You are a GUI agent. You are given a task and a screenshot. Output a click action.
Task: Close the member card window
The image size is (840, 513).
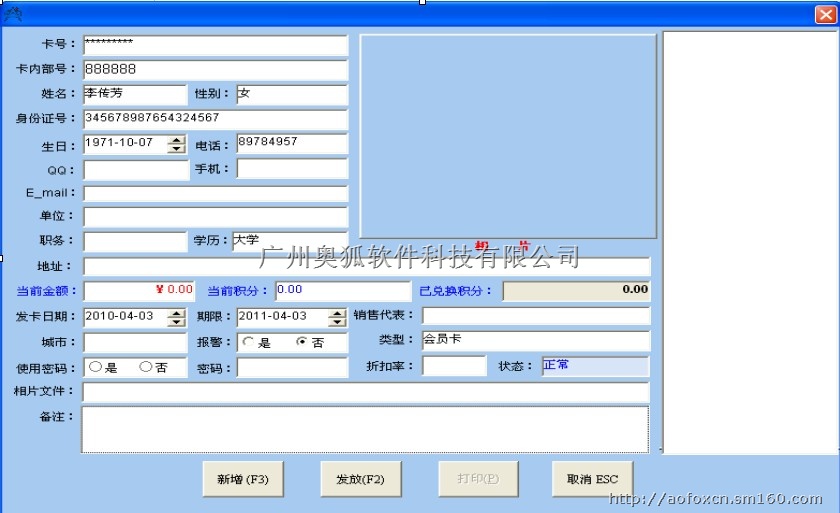point(825,14)
